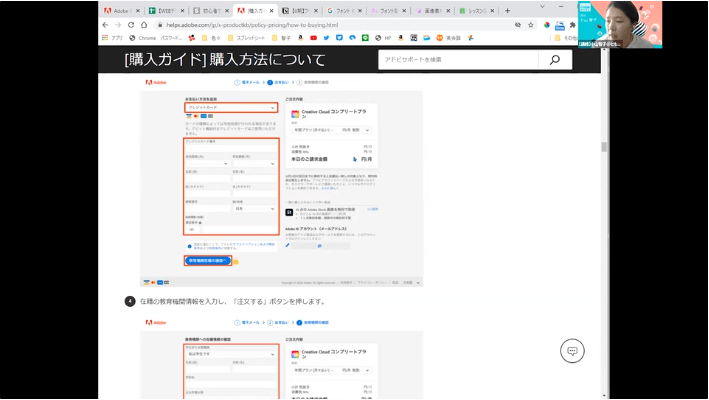The height and width of the screenshot is (400, 709).
Task: Tick the terms agreement checkbox above the blue button
Action: point(189,245)
